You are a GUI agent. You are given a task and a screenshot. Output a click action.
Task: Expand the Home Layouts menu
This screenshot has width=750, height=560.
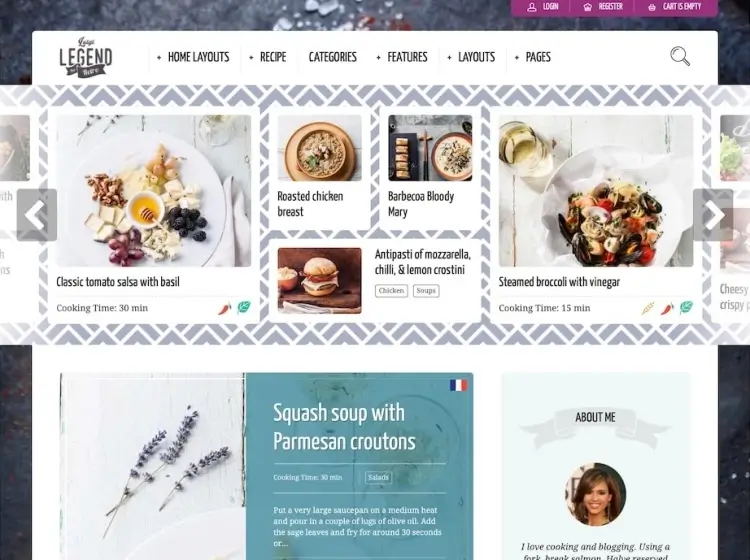[193, 57]
